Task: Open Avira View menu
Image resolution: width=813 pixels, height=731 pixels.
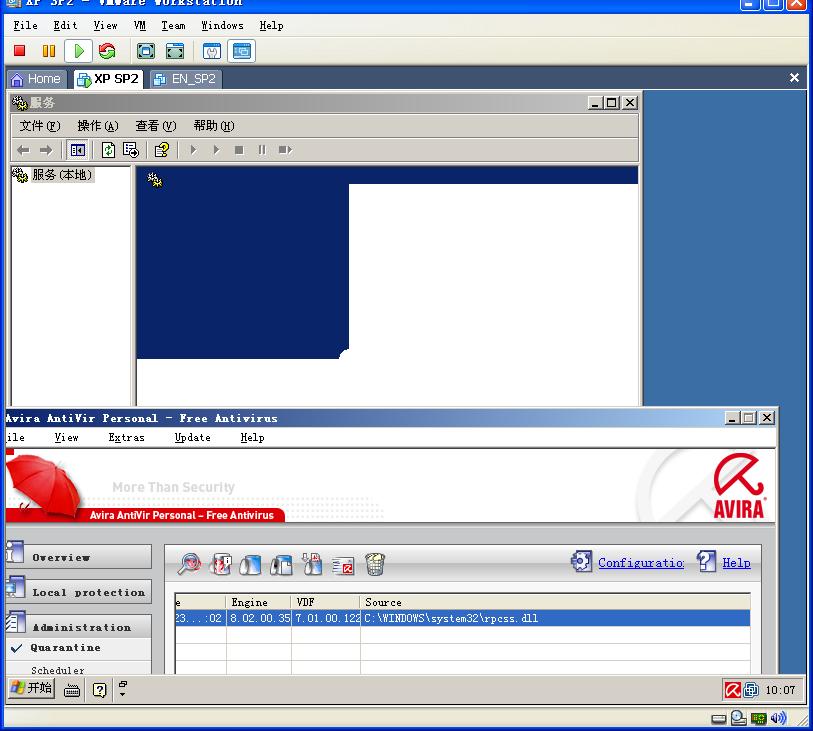Action: click(66, 438)
